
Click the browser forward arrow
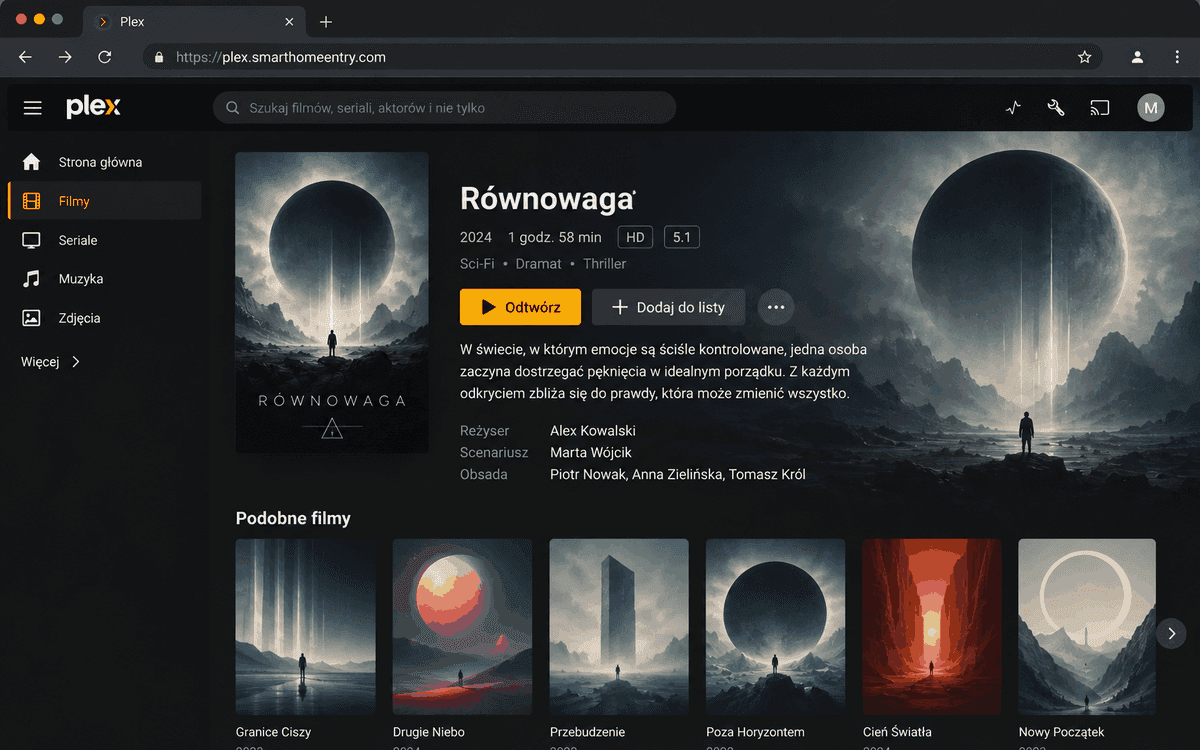coord(65,57)
